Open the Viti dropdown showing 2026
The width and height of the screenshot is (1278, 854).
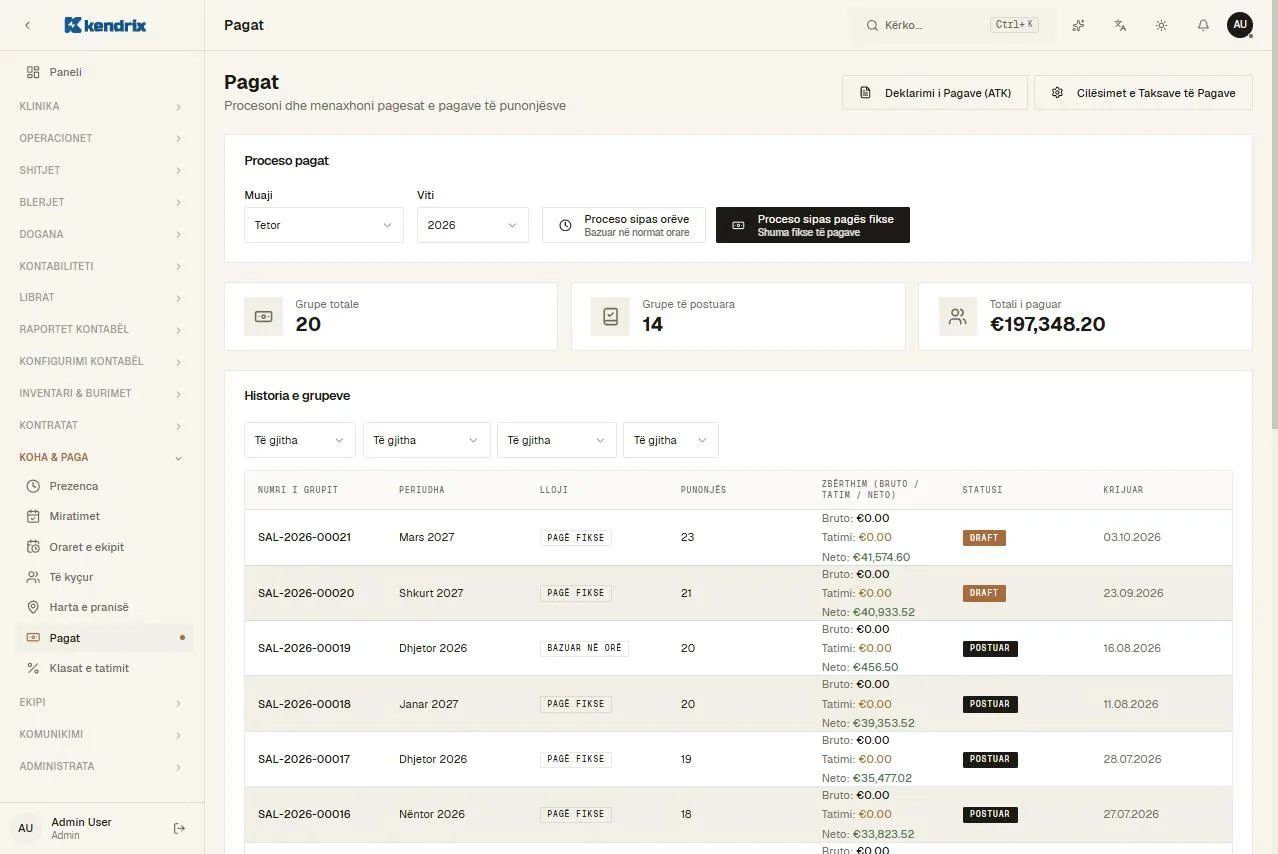[x=473, y=225]
